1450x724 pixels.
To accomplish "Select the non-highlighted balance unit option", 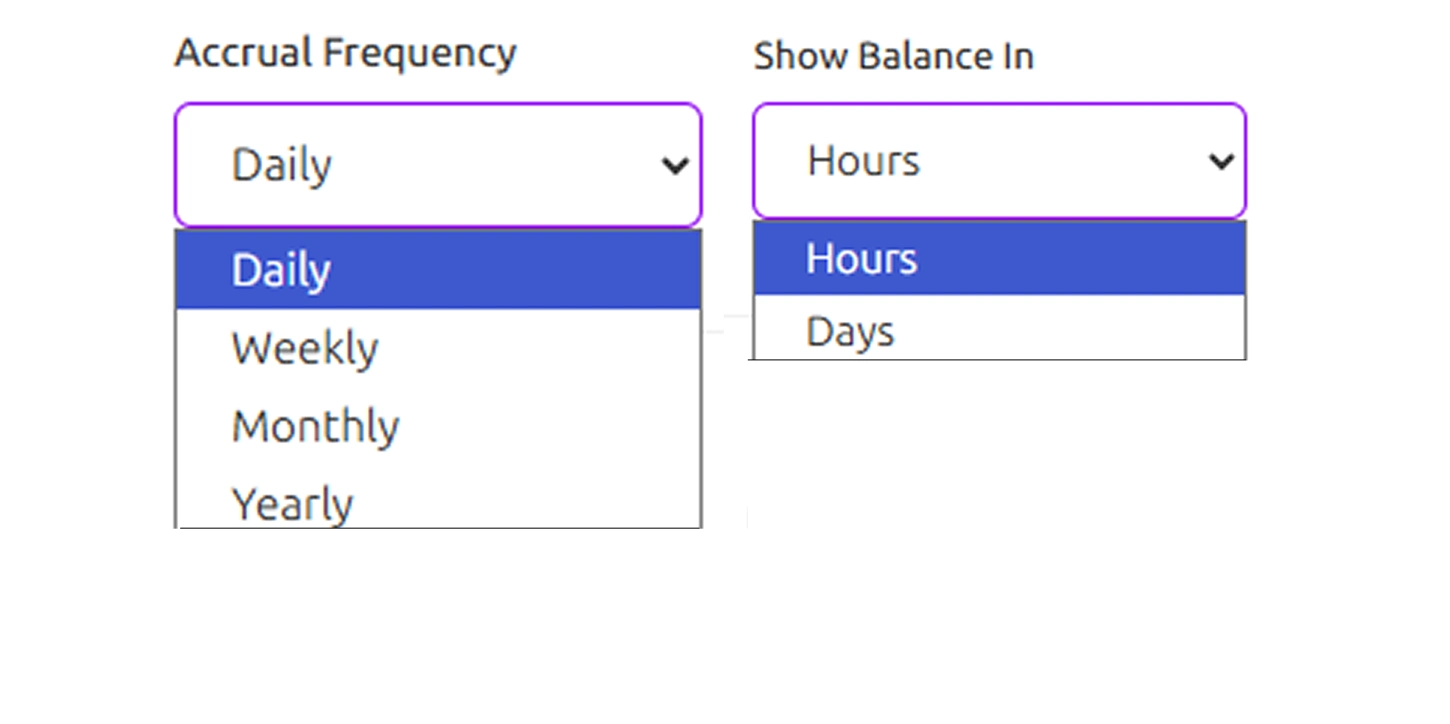I will click(x=998, y=332).
